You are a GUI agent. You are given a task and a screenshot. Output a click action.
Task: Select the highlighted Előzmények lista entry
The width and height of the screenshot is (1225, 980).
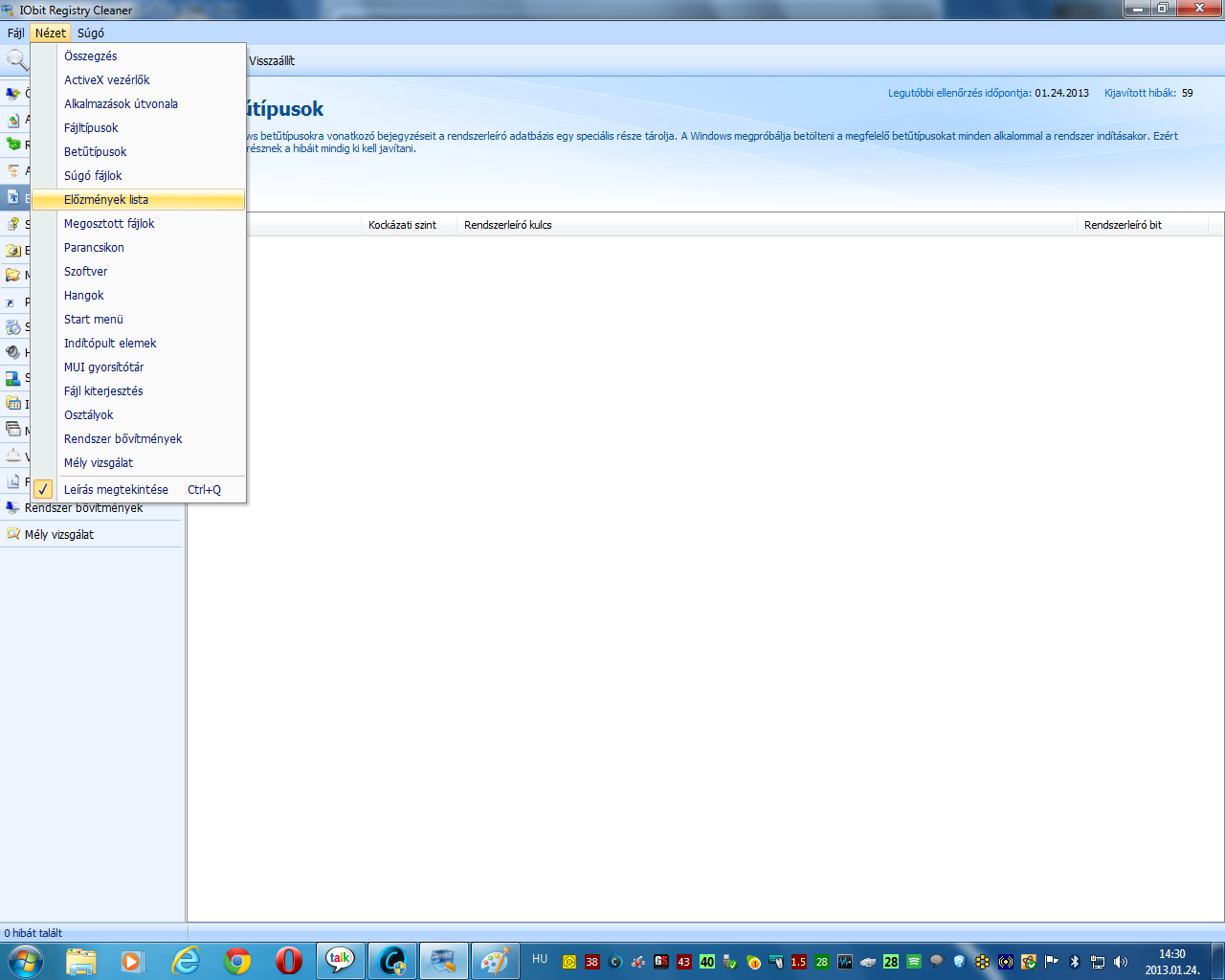(139, 200)
